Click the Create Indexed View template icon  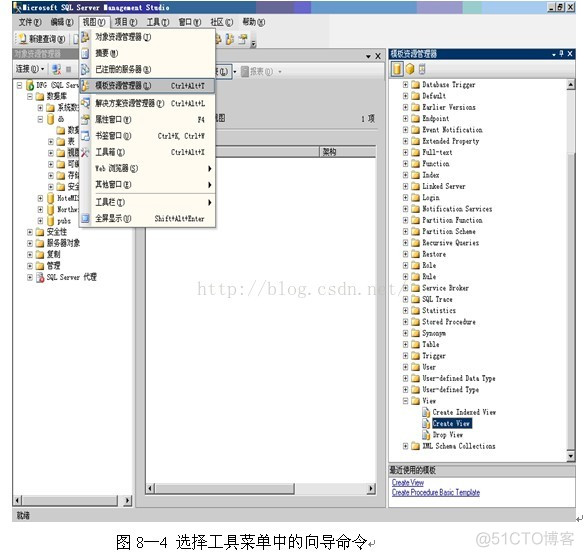coord(426,412)
